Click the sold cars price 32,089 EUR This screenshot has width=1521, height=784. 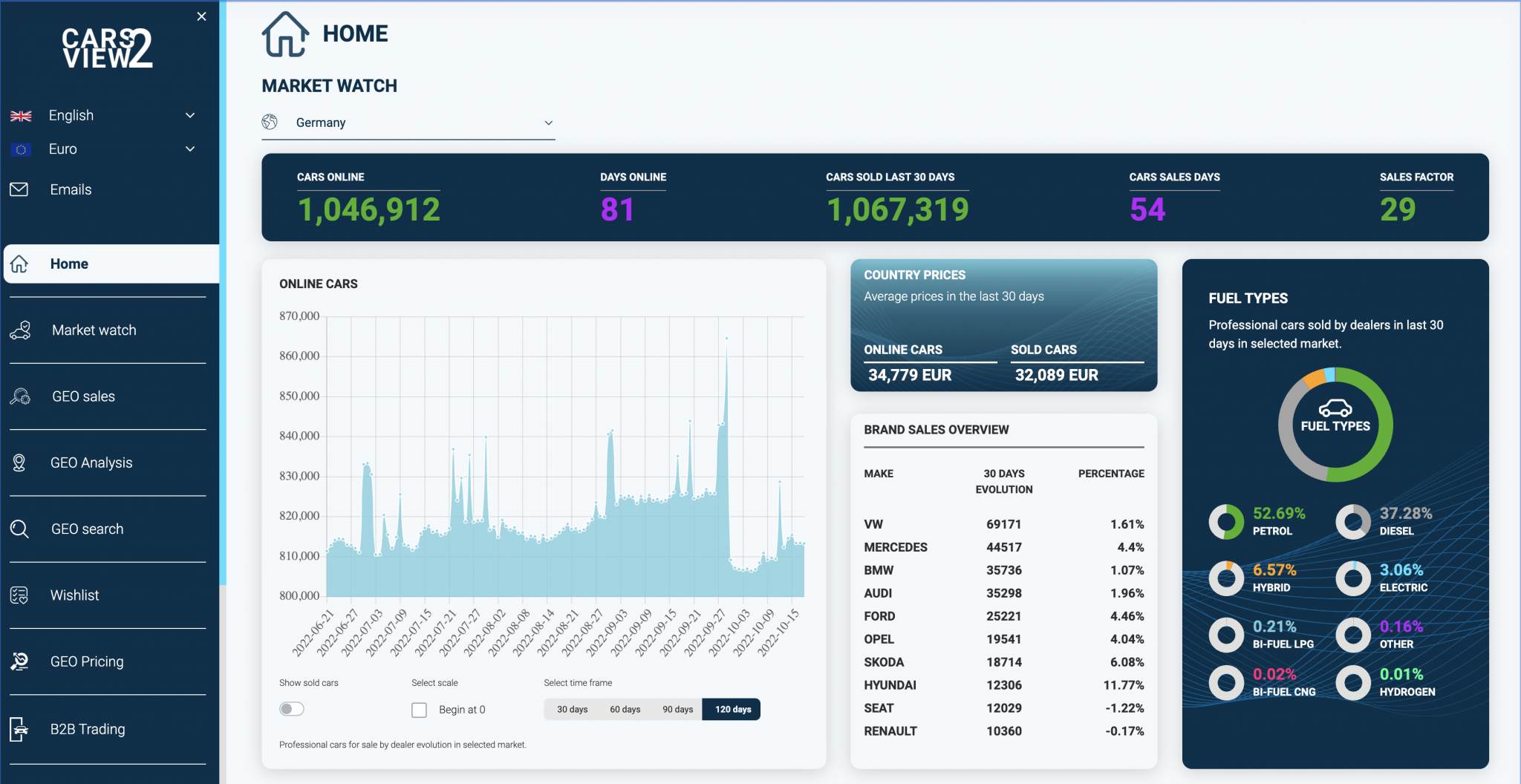[x=1056, y=375]
